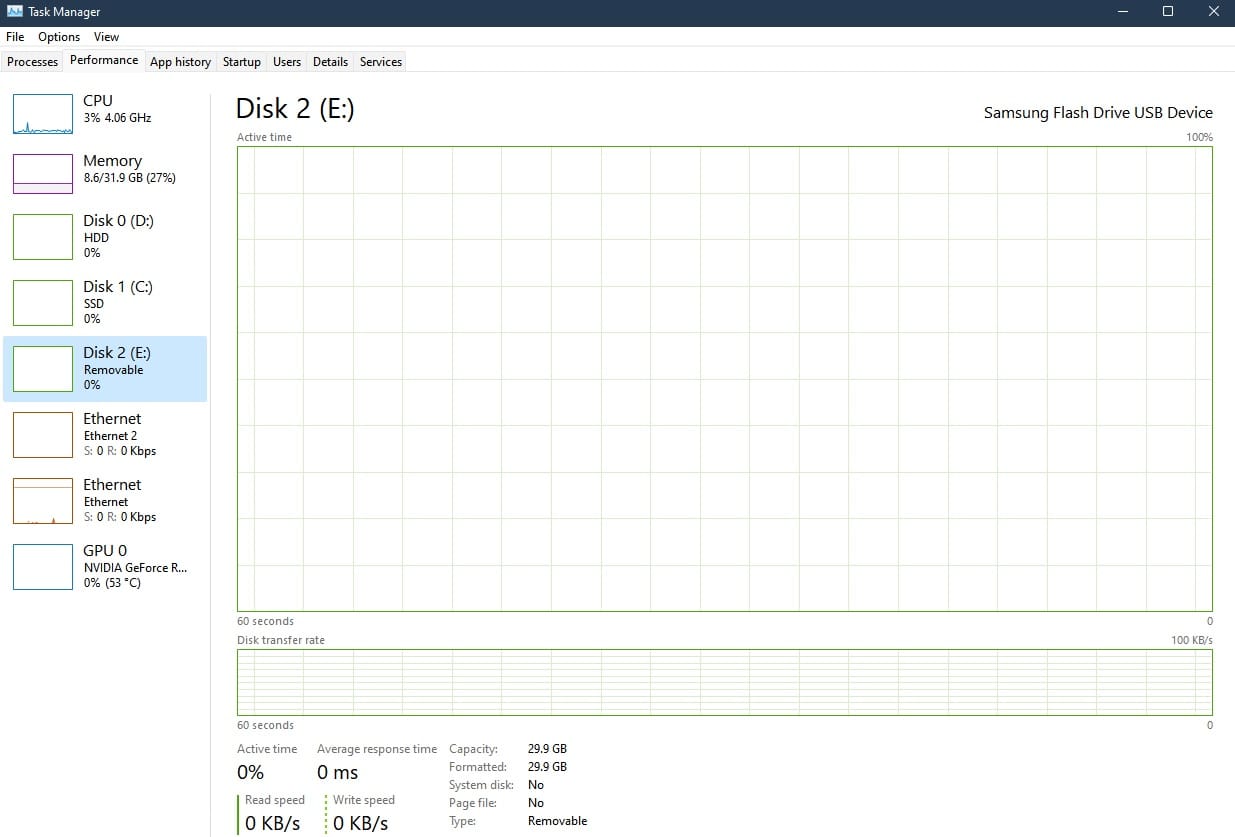
Task: Open the Startup tab
Action: point(242,62)
